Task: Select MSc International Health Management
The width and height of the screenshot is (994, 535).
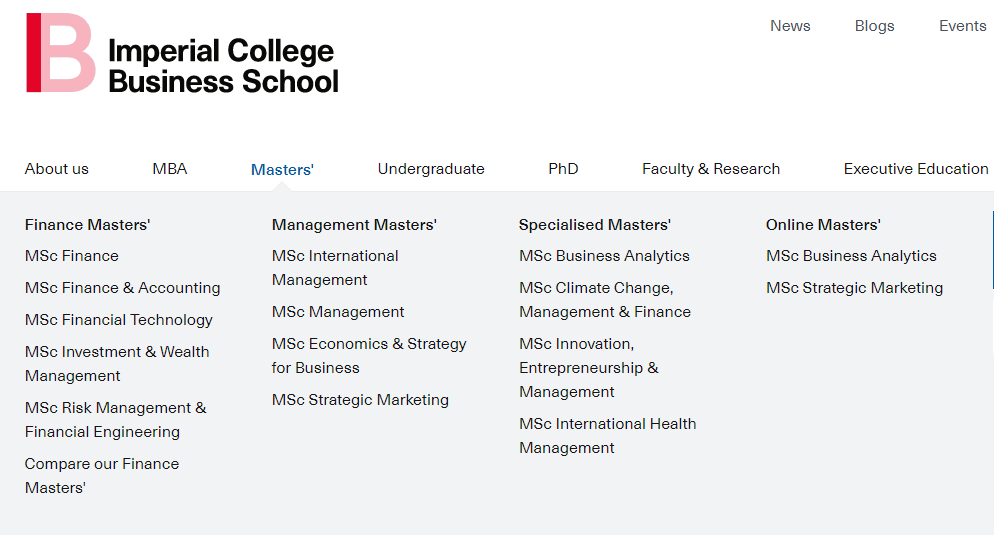Action: coord(607,435)
